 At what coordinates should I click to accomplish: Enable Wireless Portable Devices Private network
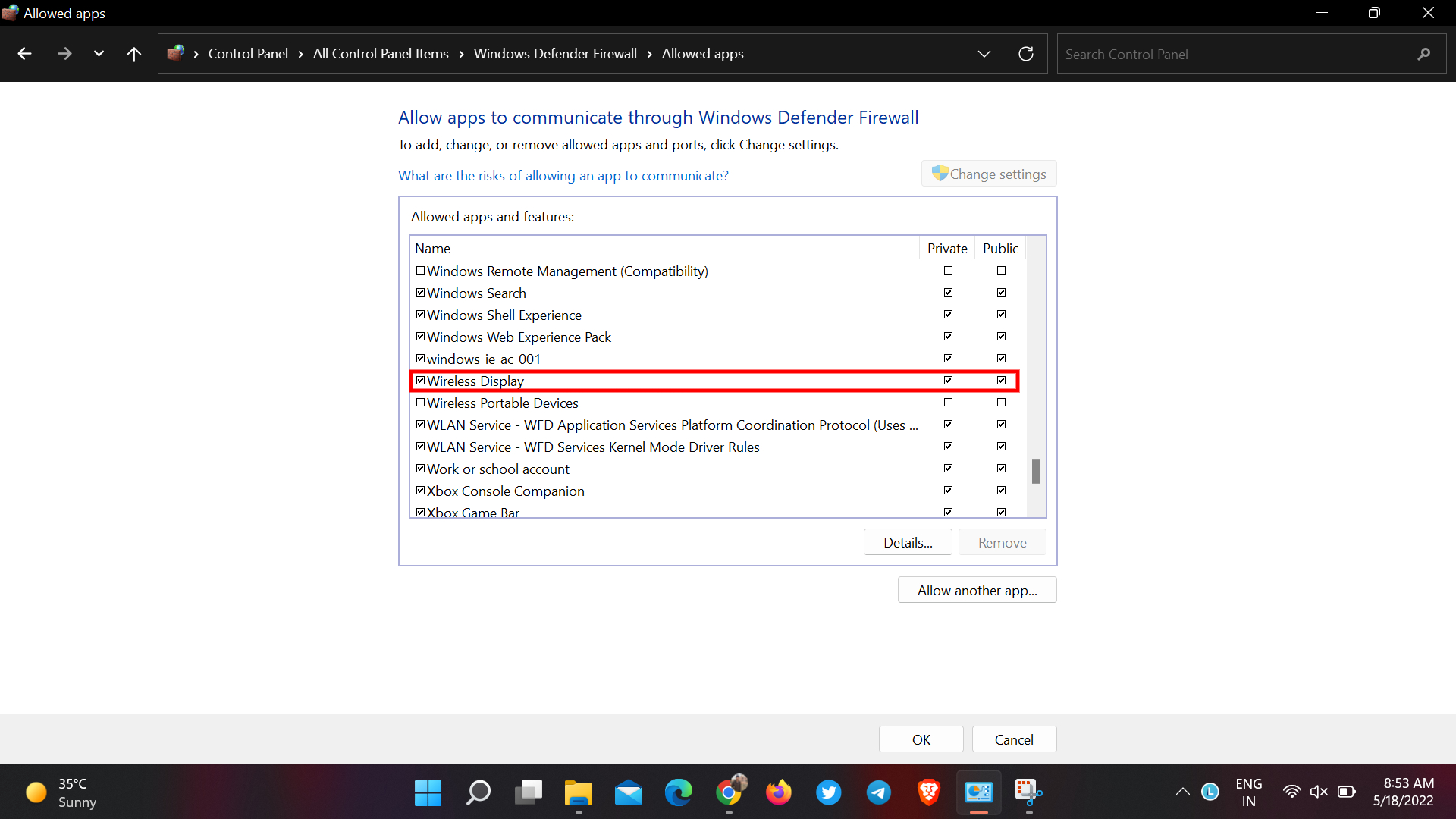[x=948, y=402]
